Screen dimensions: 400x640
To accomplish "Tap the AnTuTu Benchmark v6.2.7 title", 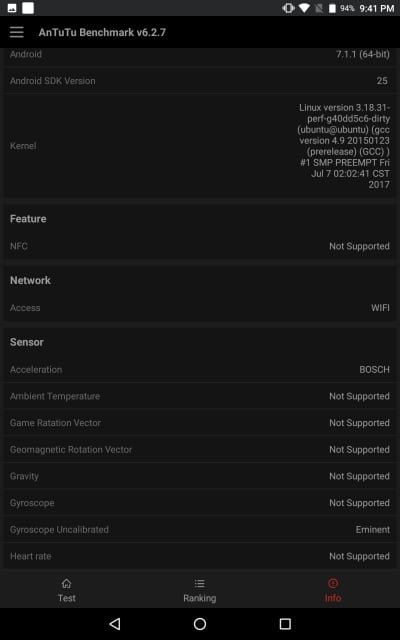I will [102, 32].
